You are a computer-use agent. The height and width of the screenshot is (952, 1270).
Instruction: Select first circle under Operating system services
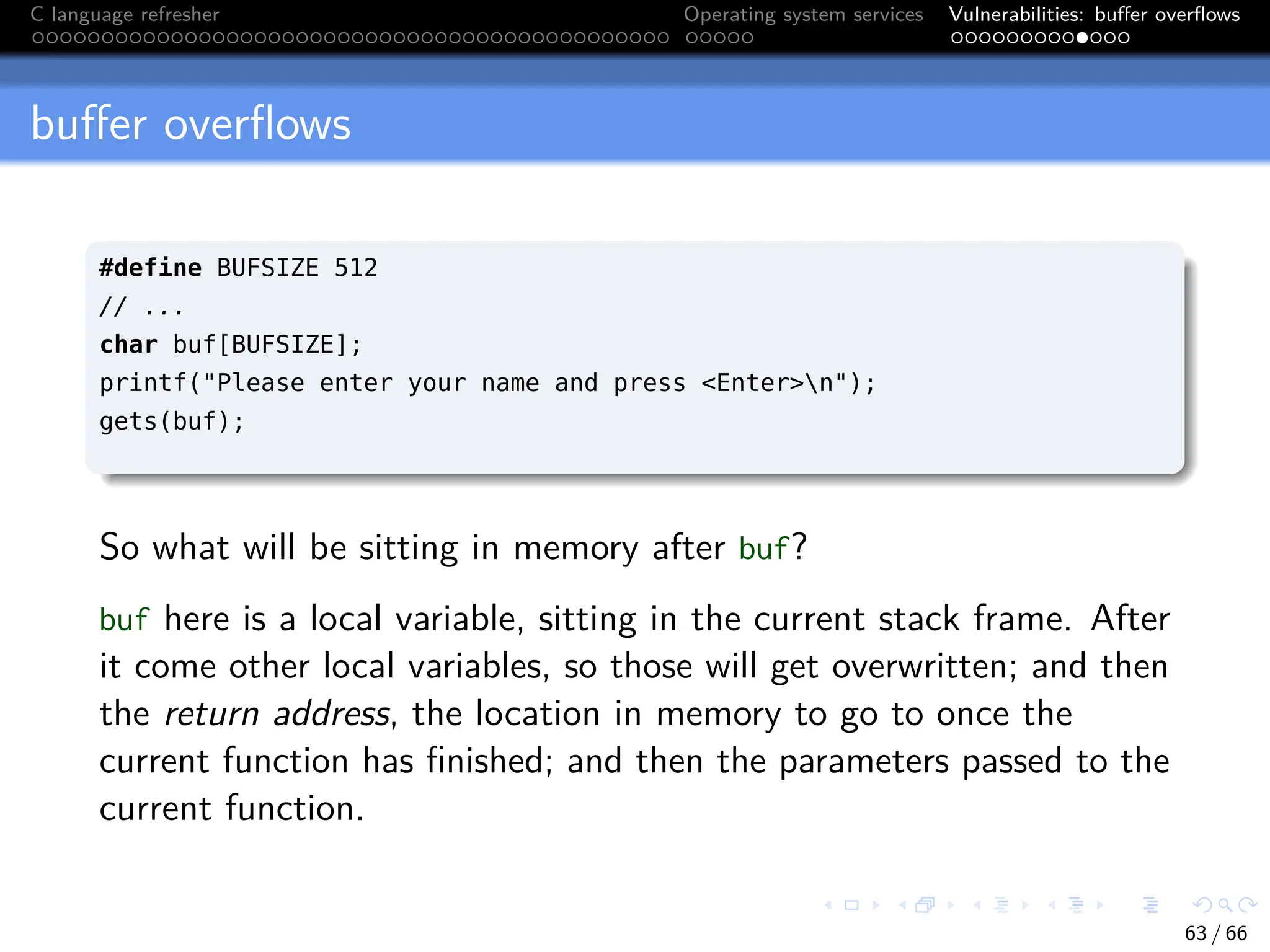692,38
